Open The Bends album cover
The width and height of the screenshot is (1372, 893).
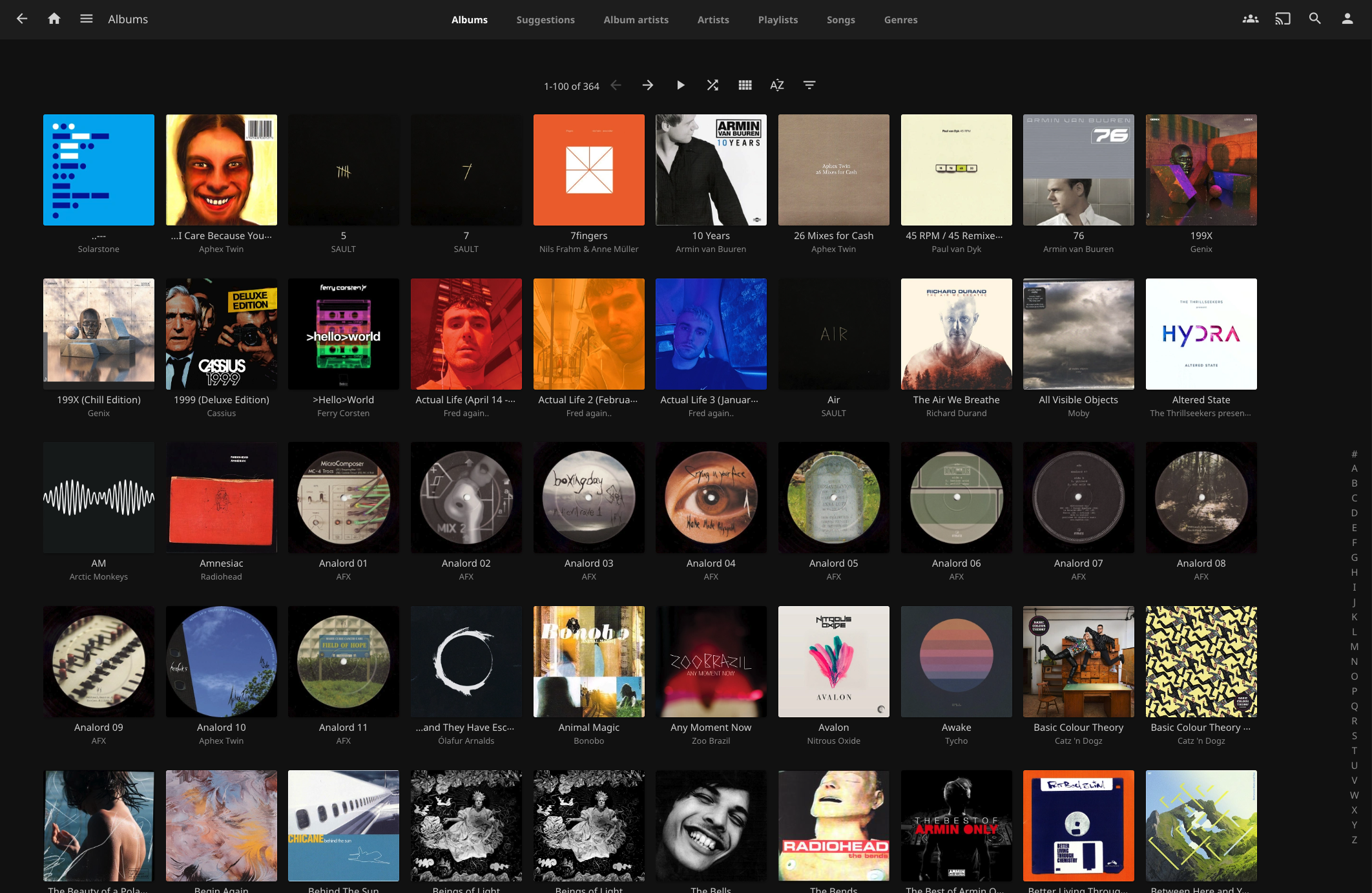click(x=834, y=826)
